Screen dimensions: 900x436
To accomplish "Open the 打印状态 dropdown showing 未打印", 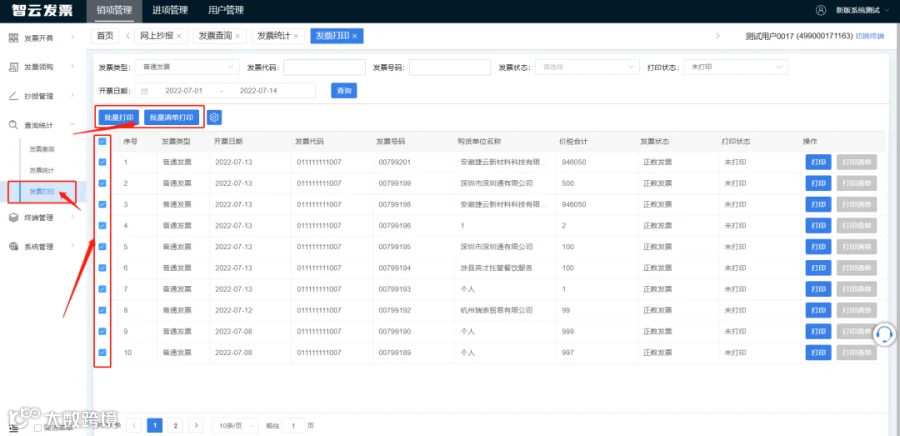I will 736,67.
